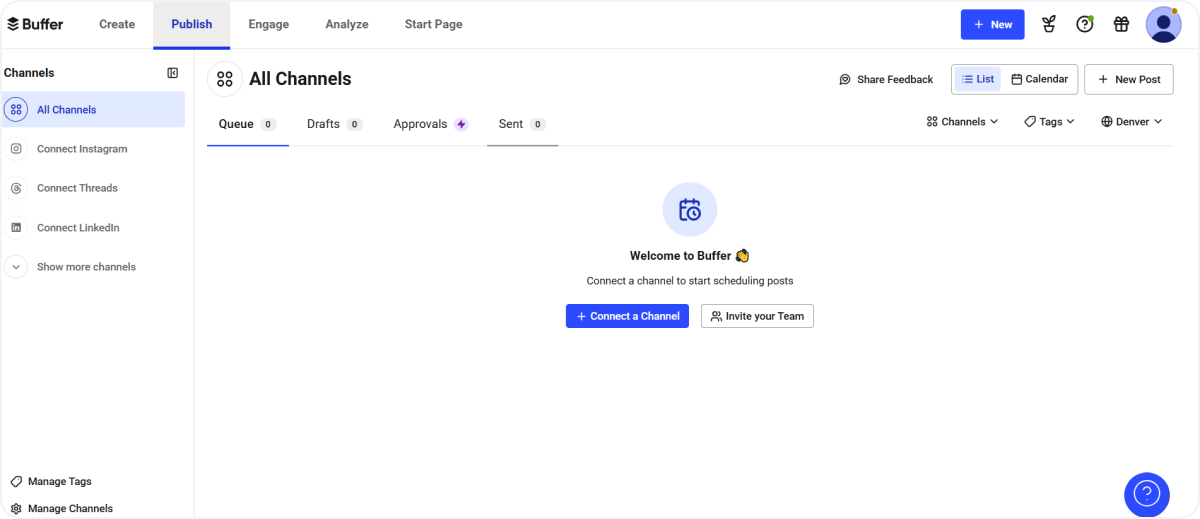The width and height of the screenshot is (1200, 519).
Task: Click the LinkedIn icon
Action: point(16,228)
